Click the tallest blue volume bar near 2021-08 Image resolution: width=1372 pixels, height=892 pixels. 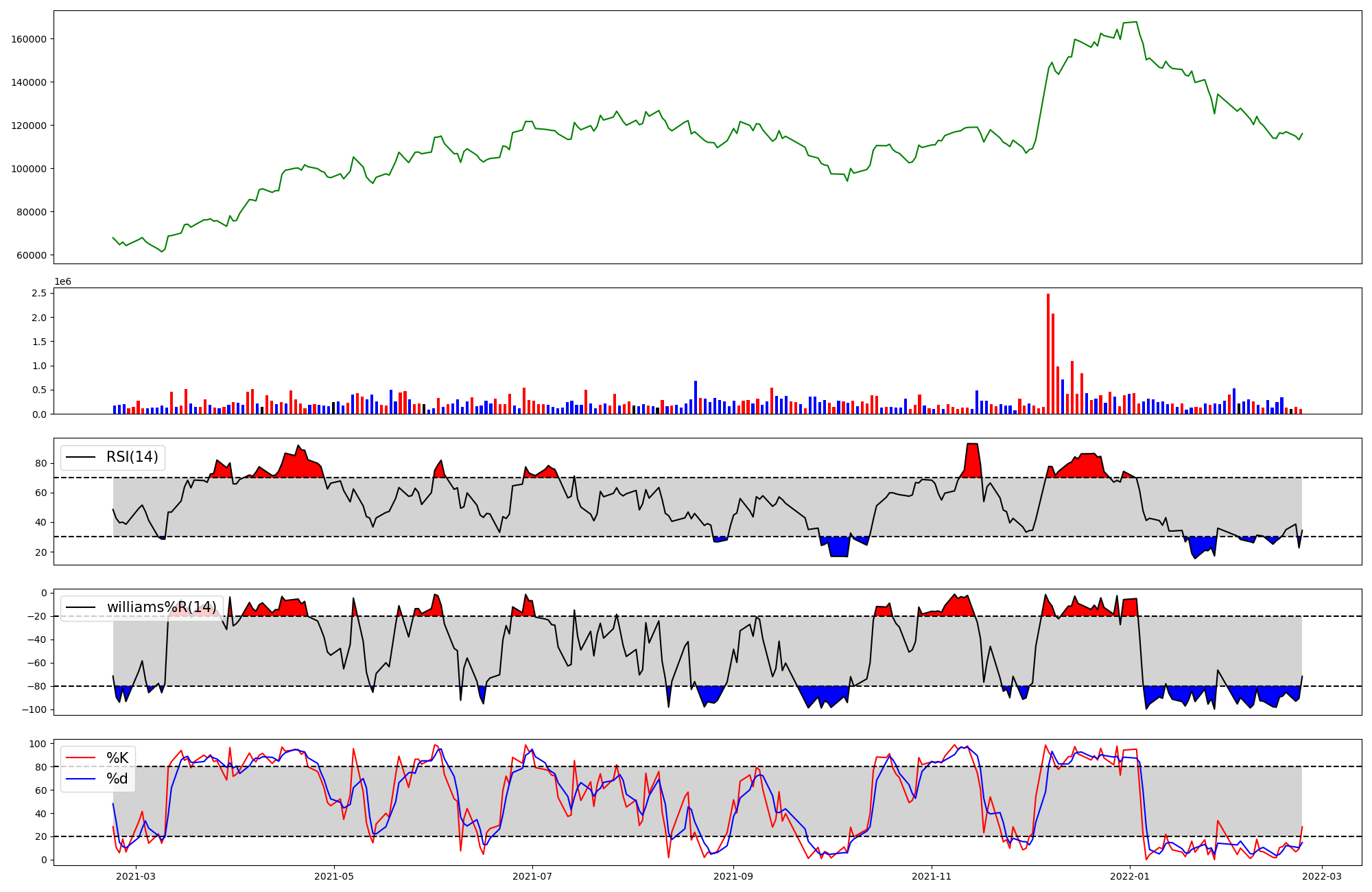[x=696, y=397]
